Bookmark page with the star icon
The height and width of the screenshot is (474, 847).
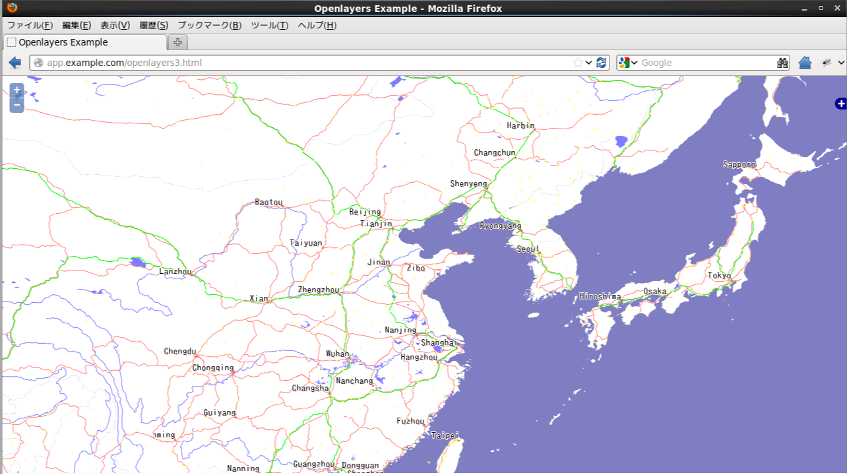[577, 63]
